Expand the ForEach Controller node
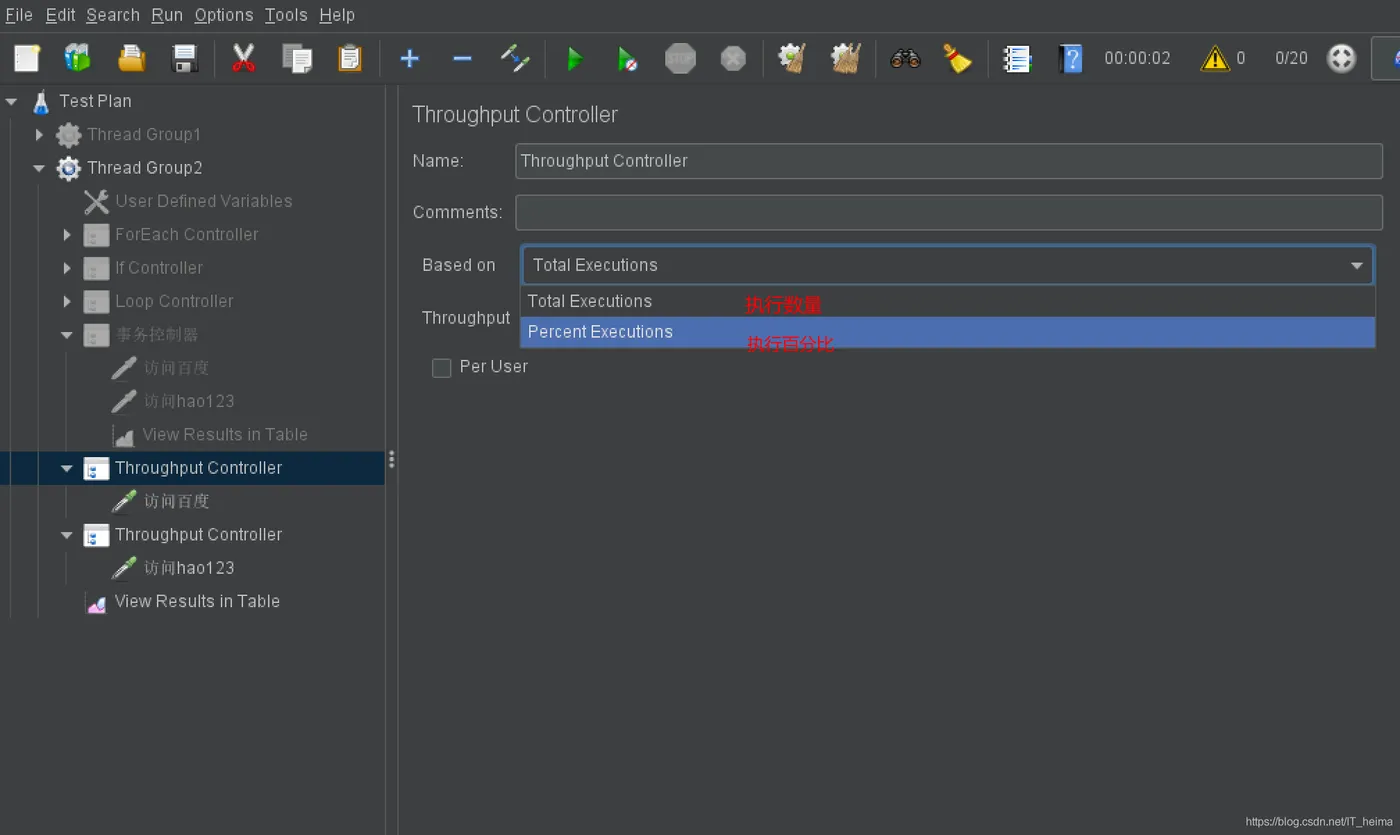The height and width of the screenshot is (835, 1400). coord(67,234)
